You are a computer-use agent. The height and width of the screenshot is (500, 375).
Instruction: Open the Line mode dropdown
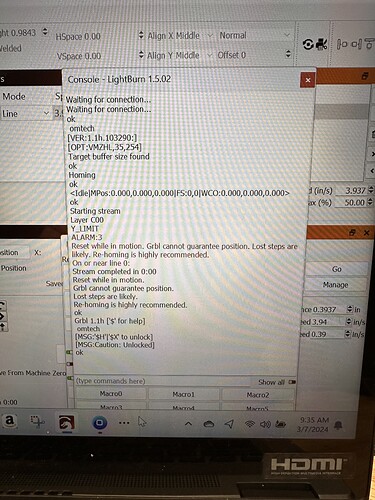[25, 114]
